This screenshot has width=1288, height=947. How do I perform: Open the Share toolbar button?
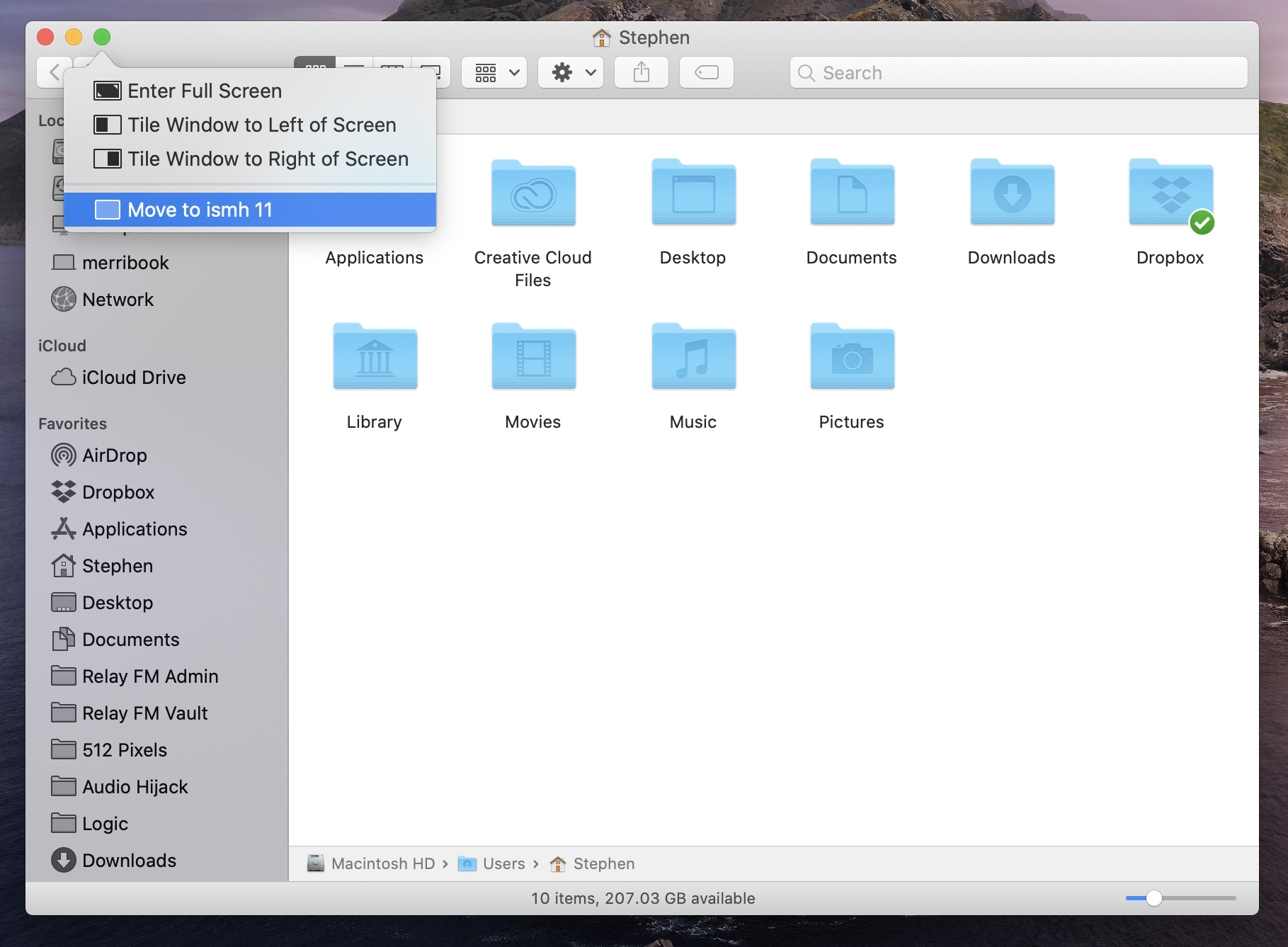tap(641, 72)
